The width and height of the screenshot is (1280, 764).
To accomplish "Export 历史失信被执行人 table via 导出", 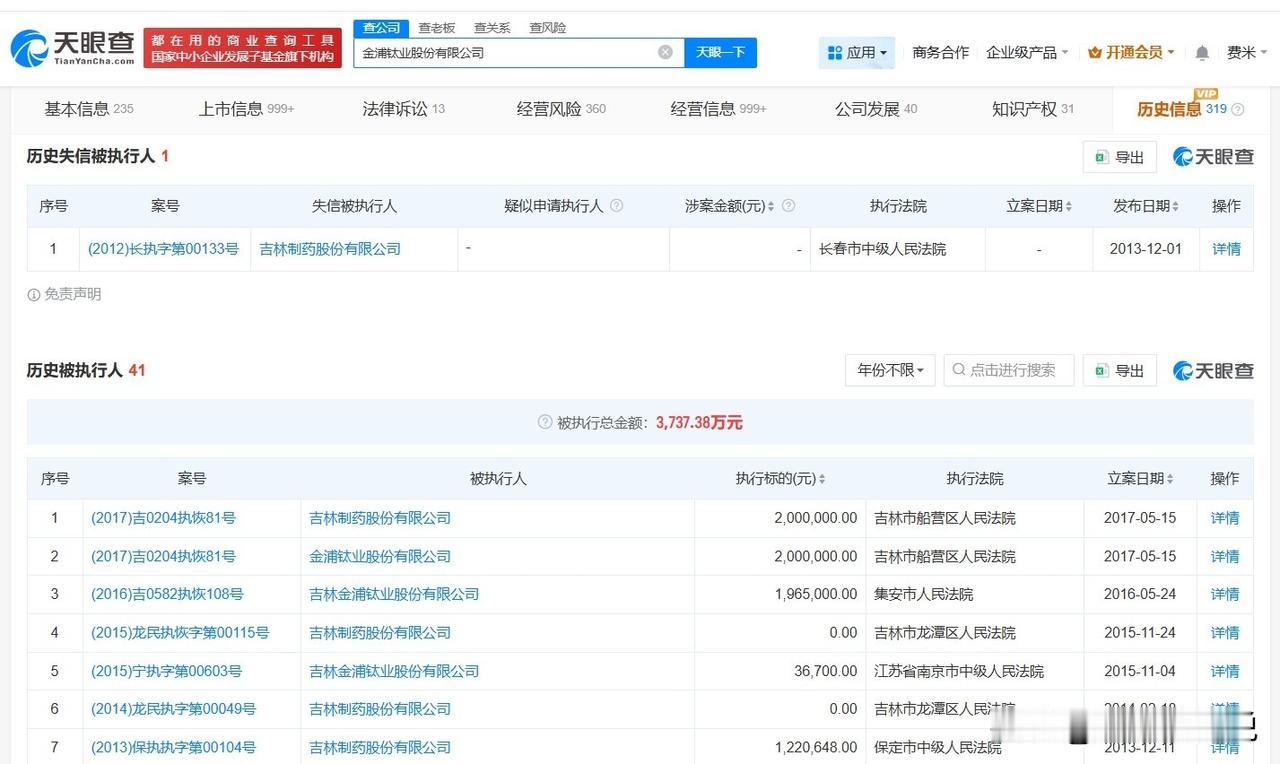I will (x=1119, y=157).
